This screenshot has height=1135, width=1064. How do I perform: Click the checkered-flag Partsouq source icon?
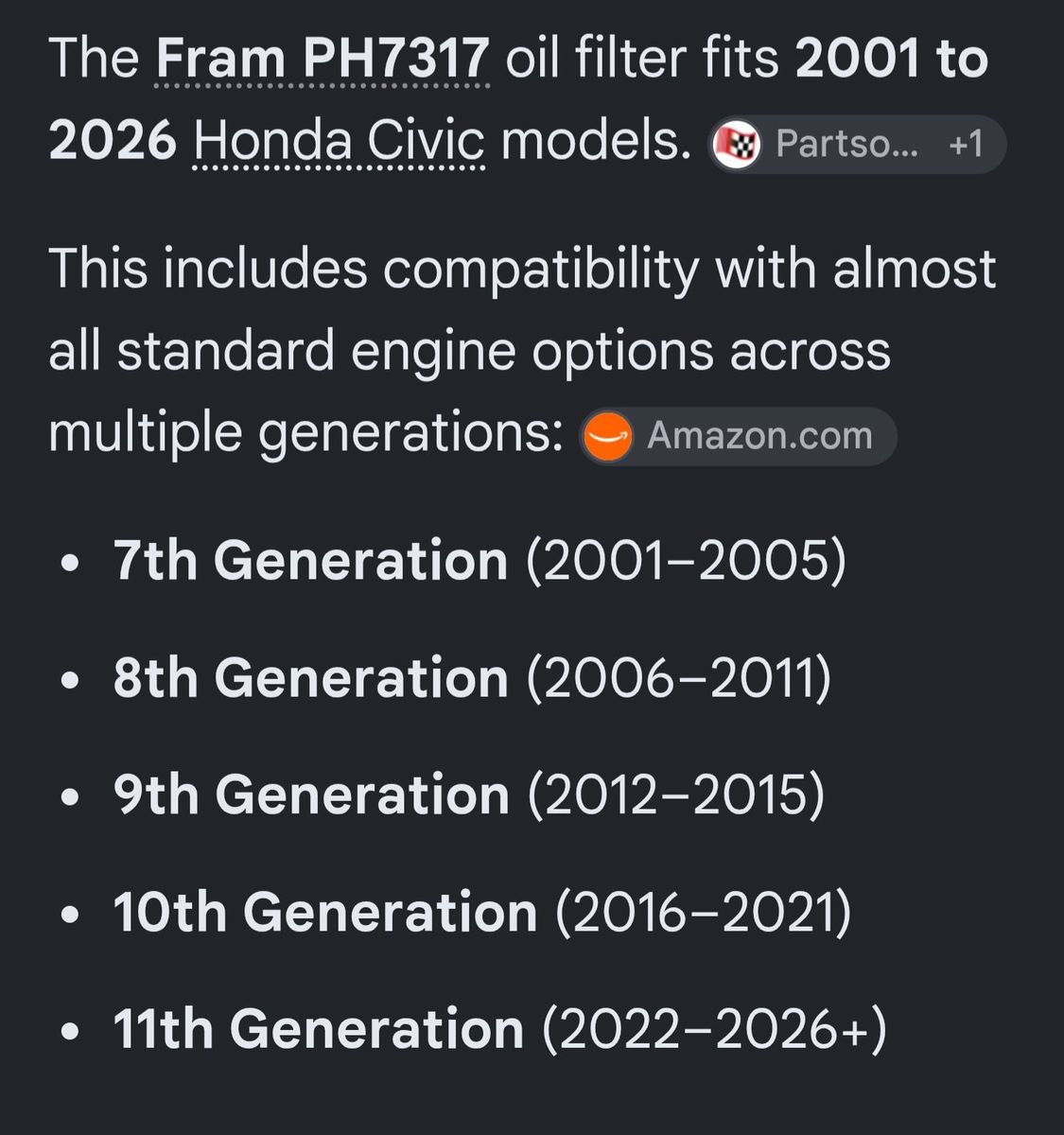(x=737, y=145)
